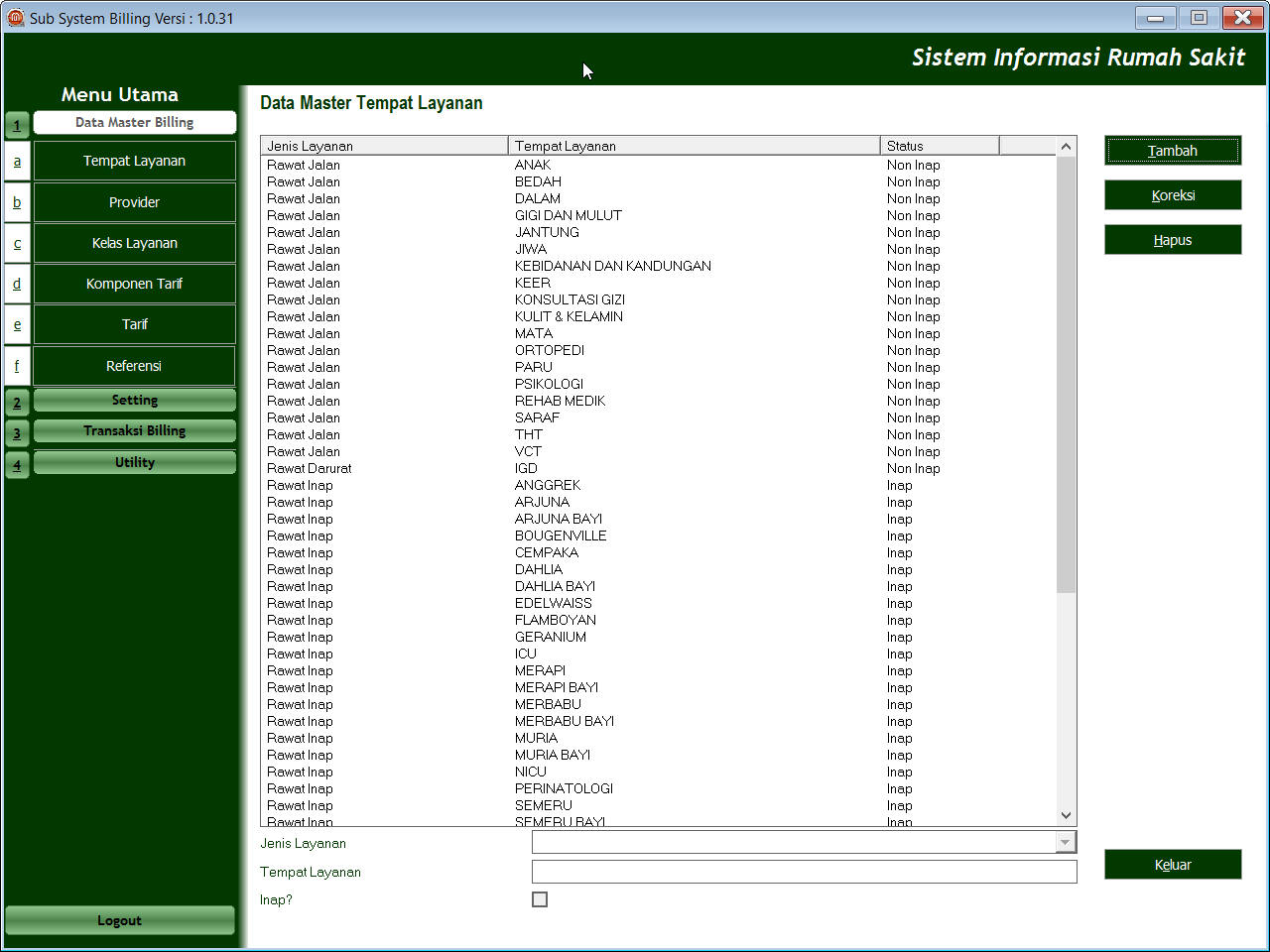This screenshot has width=1270, height=952.
Task: Select the ARJUNA BAYI row
Action: pos(659,519)
